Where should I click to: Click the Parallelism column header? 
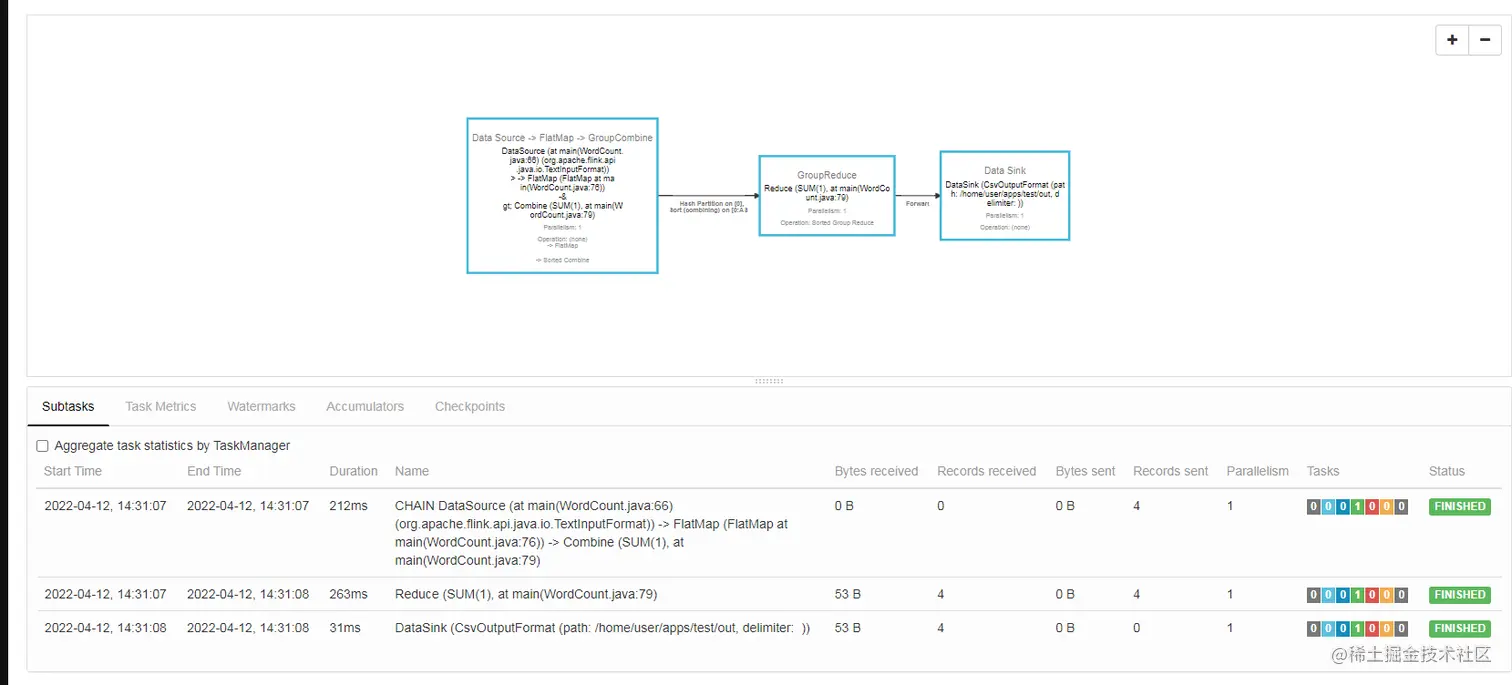(1257, 471)
